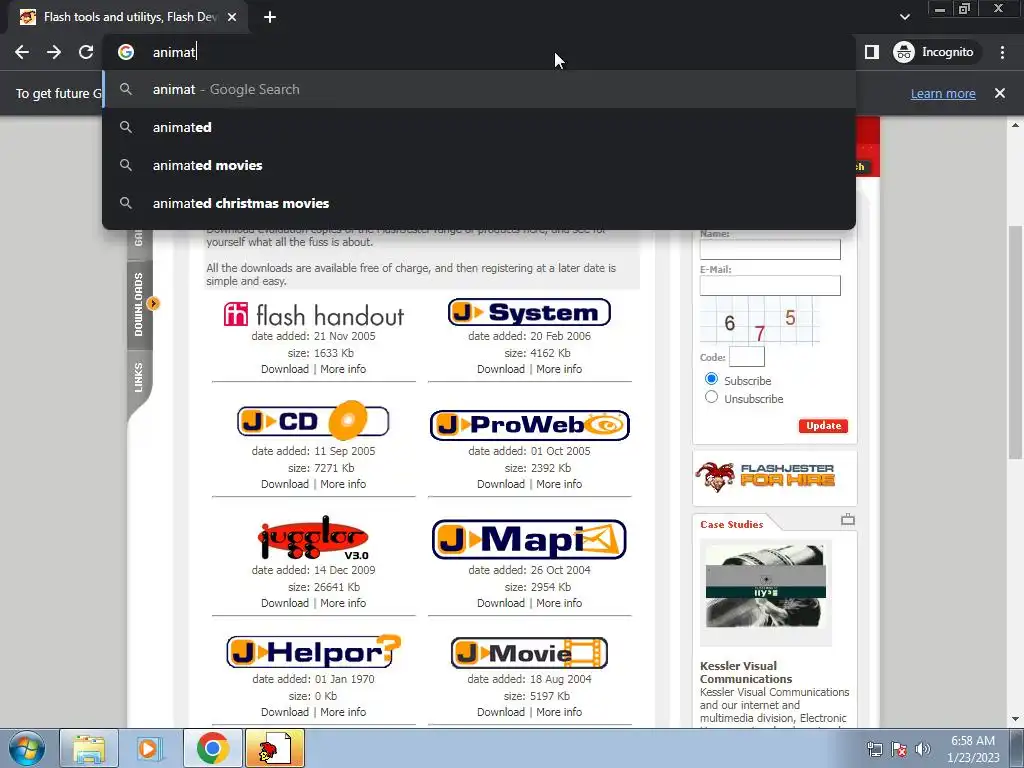Open the Incognito profile button
The height and width of the screenshot is (768, 1024).
pos(934,52)
